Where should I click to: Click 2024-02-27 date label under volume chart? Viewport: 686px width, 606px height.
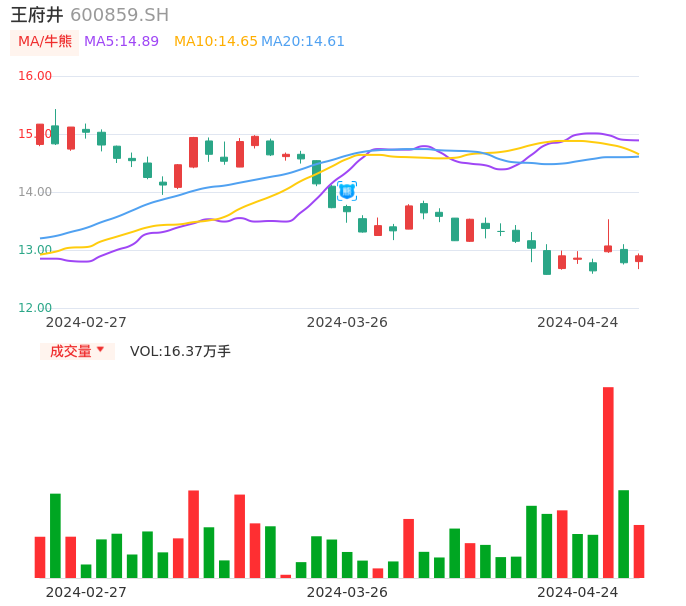coord(86,592)
